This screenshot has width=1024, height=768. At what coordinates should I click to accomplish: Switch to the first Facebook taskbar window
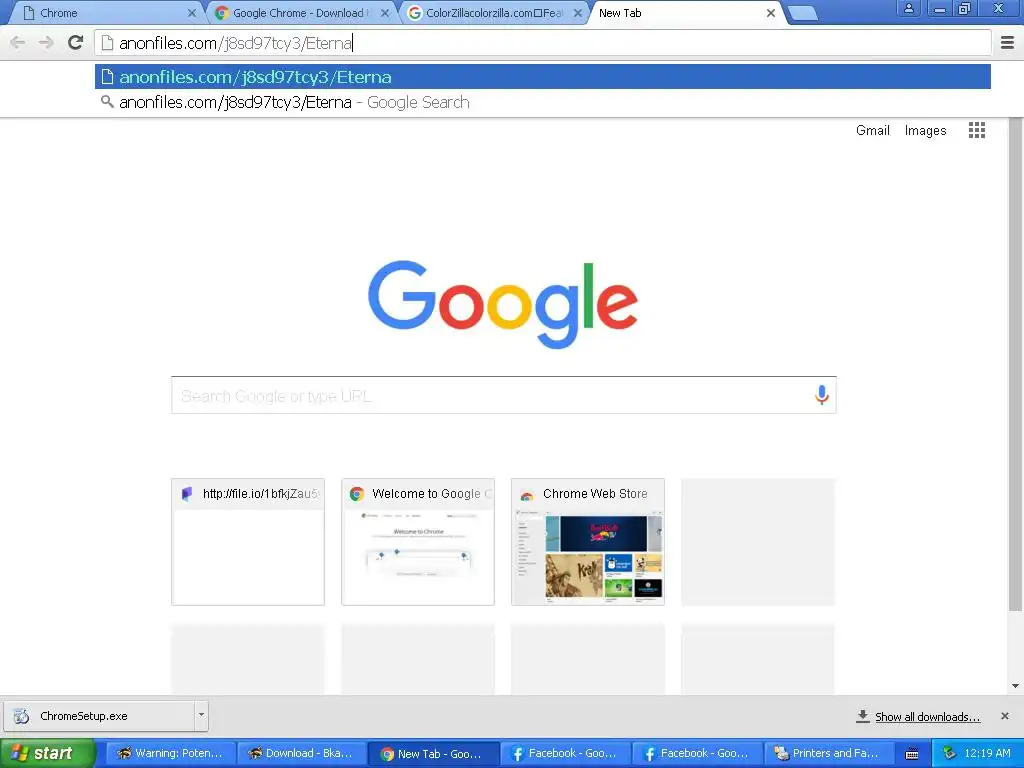(566, 754)
